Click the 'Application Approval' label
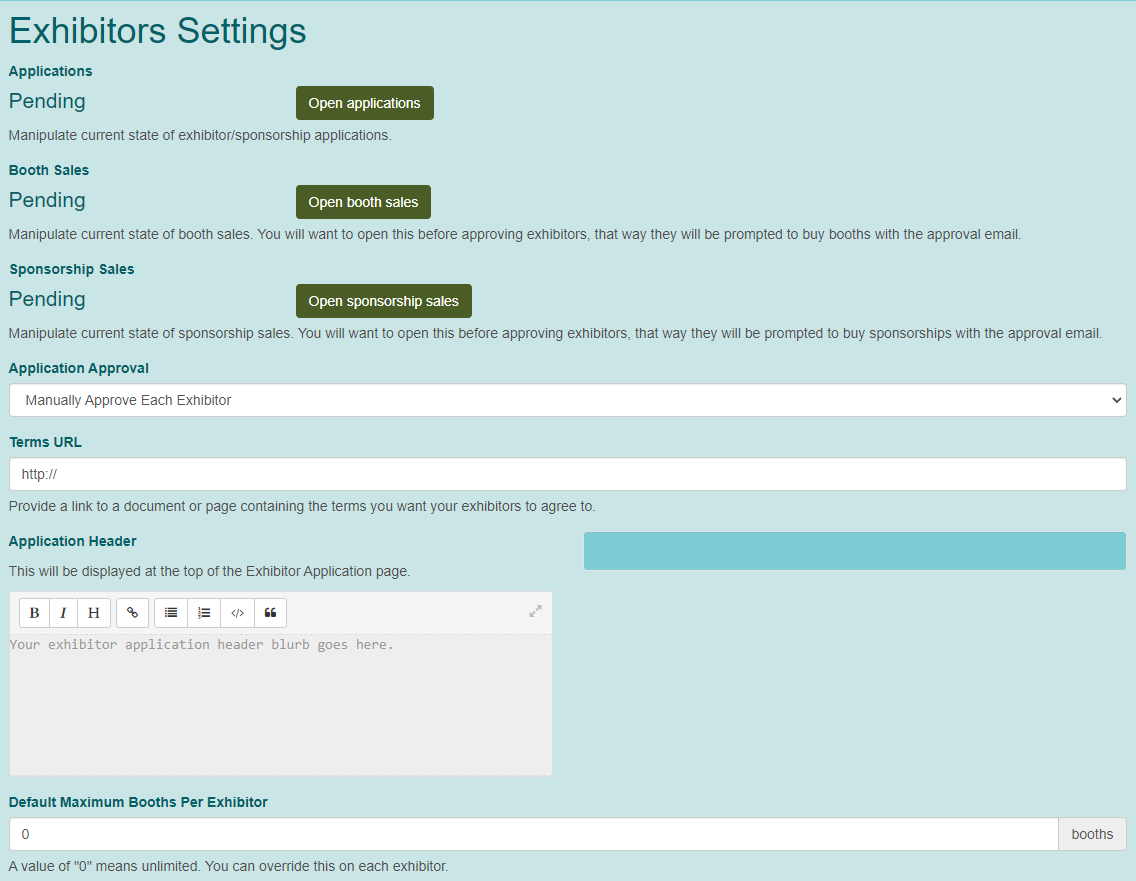 coord(78,368)
